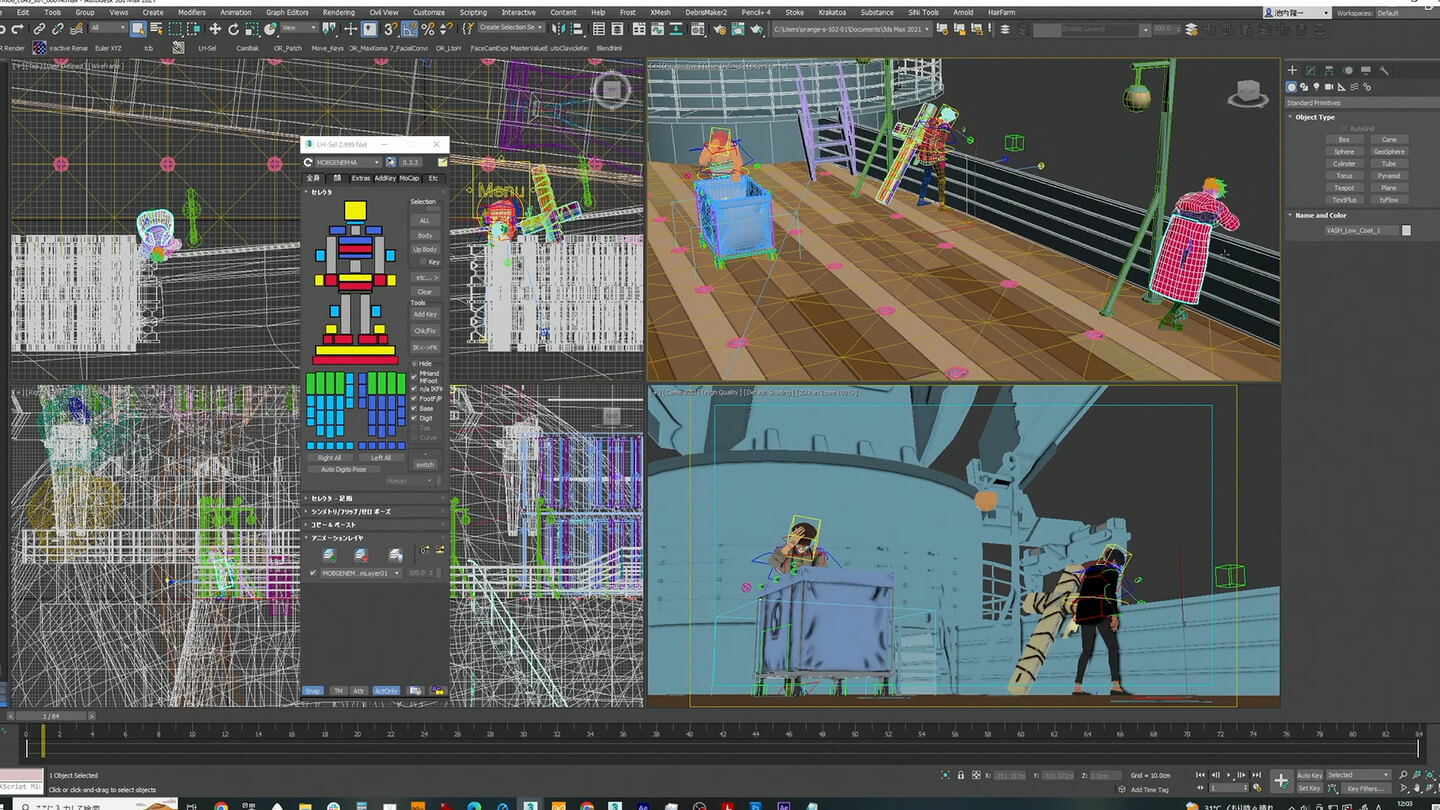
Task: Open the Hierarchy panel icon
Action: coord(1329,70)
